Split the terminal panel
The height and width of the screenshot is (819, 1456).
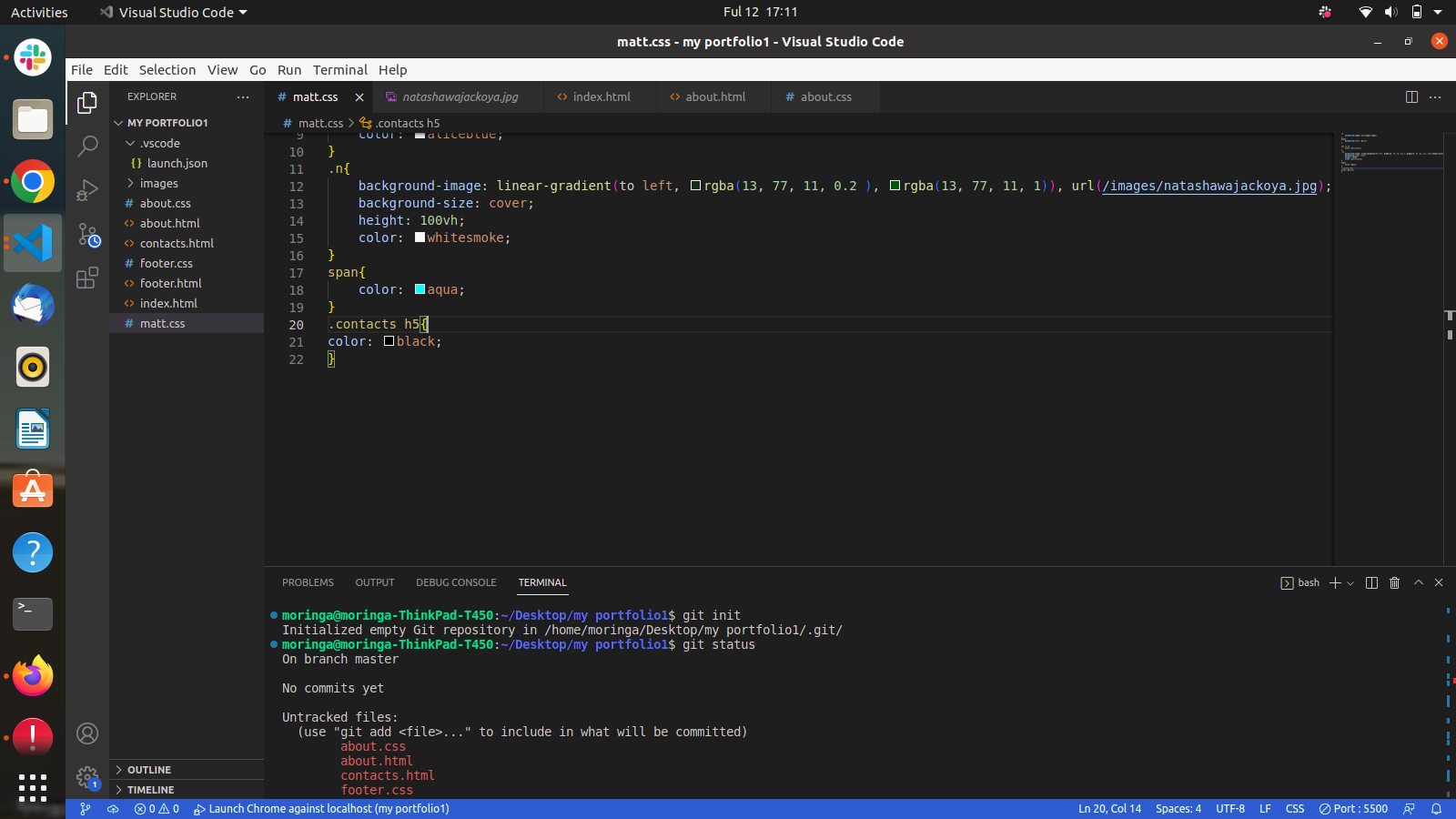(1372, 582)
